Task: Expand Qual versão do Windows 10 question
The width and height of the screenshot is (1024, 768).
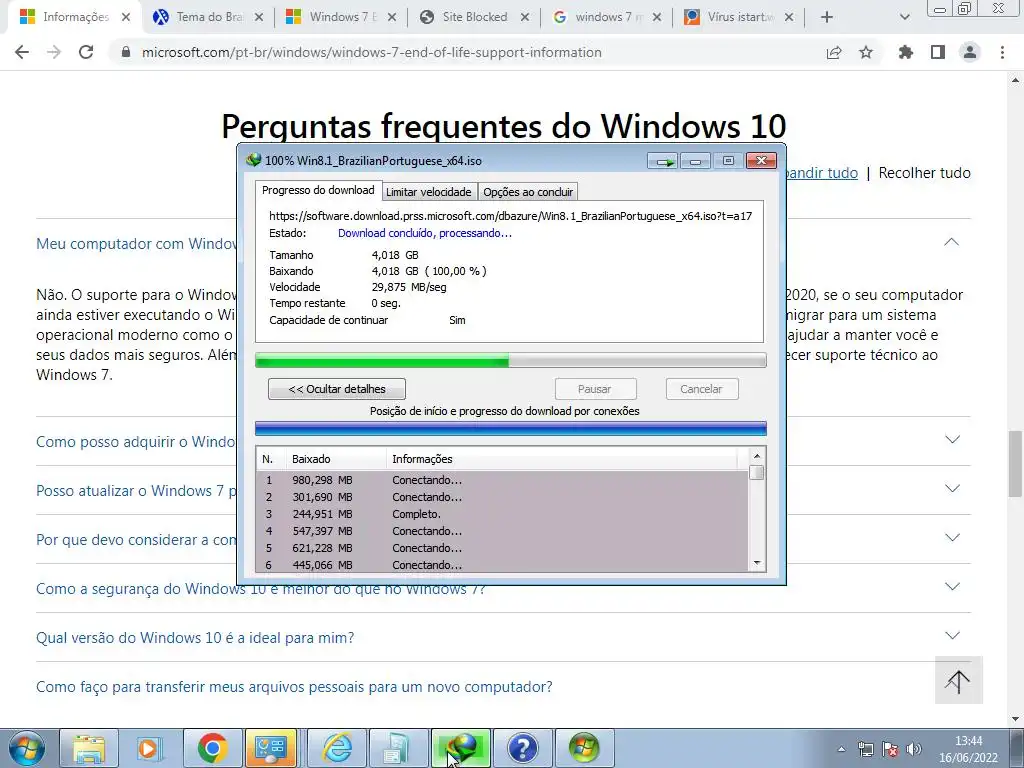Action: point(952,635)
